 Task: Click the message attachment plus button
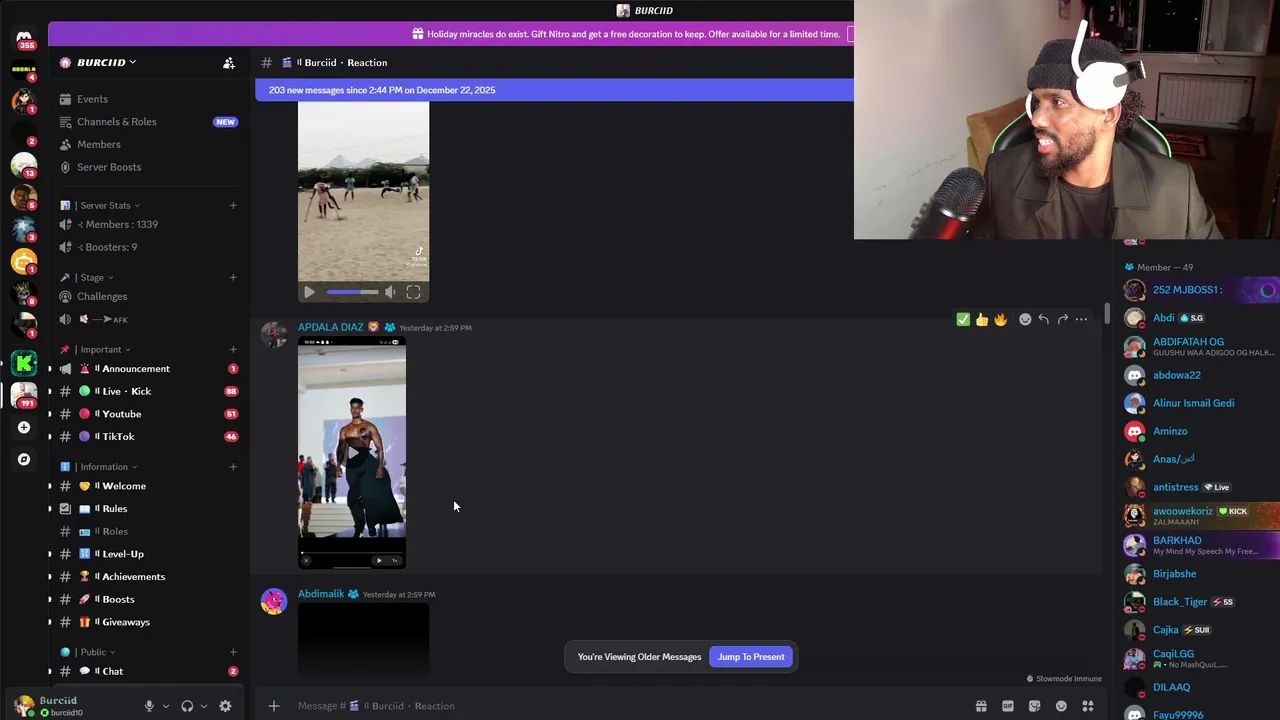click(x=273, y=706)
